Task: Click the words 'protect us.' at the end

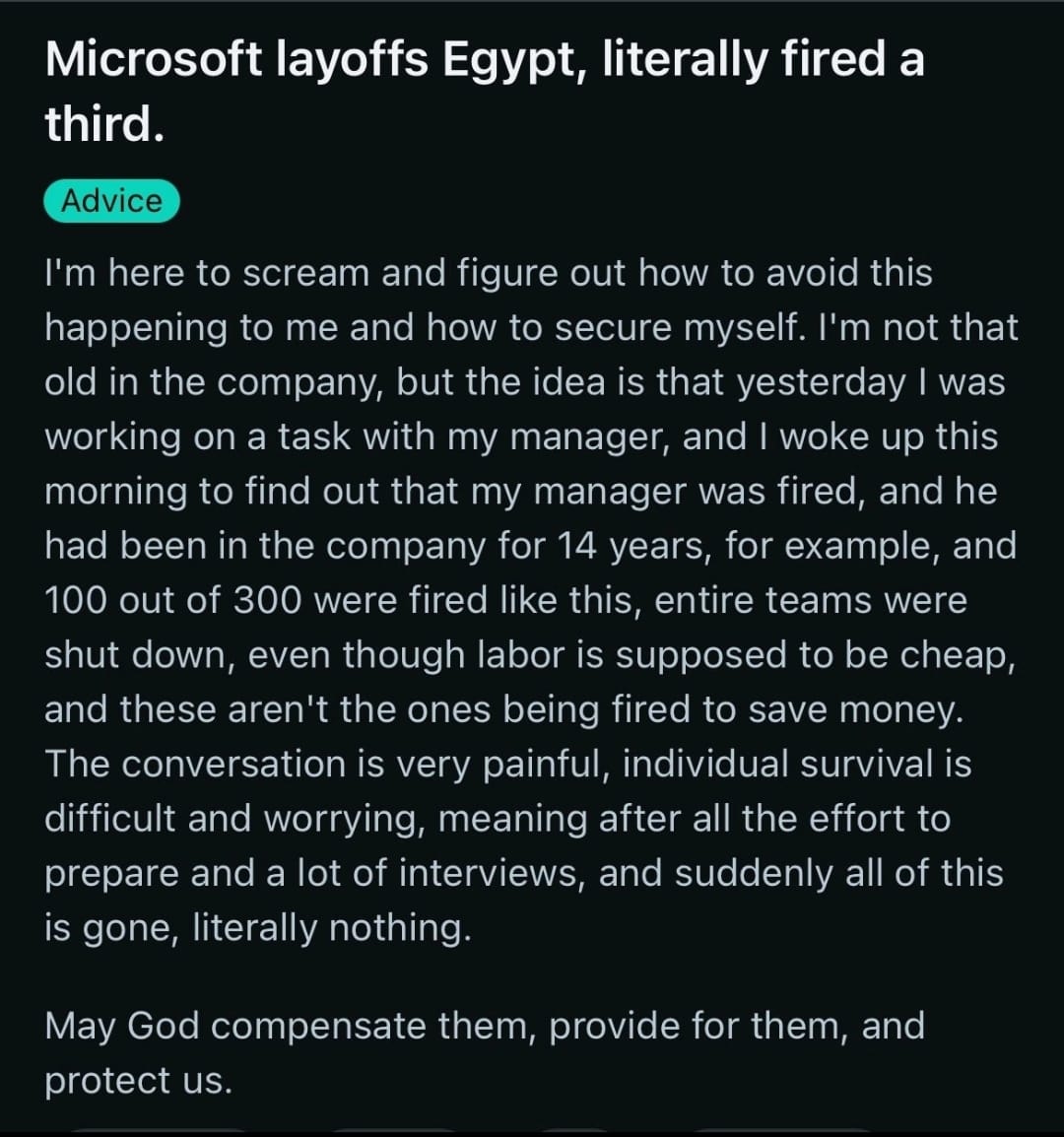Action: pyautogui.click(x=139, y=1081)
